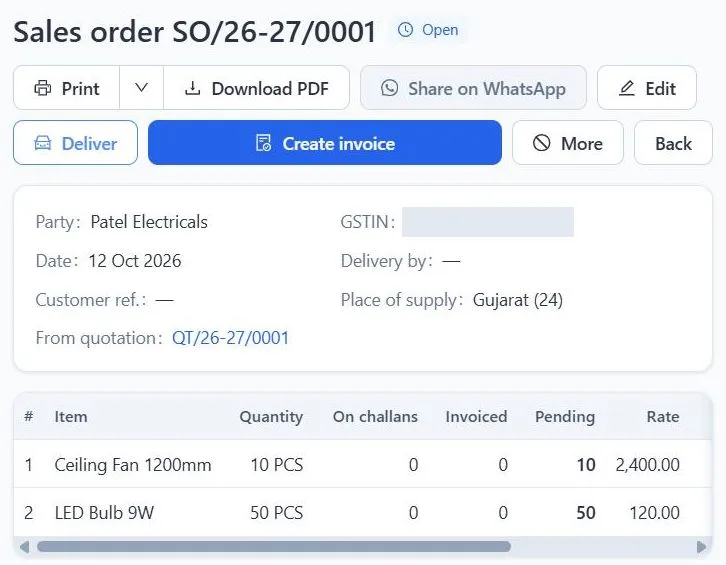Viewport: 726px width, 565px height.
Task: Select the Ceiling Fan 1200mm item
Action: 133,465
